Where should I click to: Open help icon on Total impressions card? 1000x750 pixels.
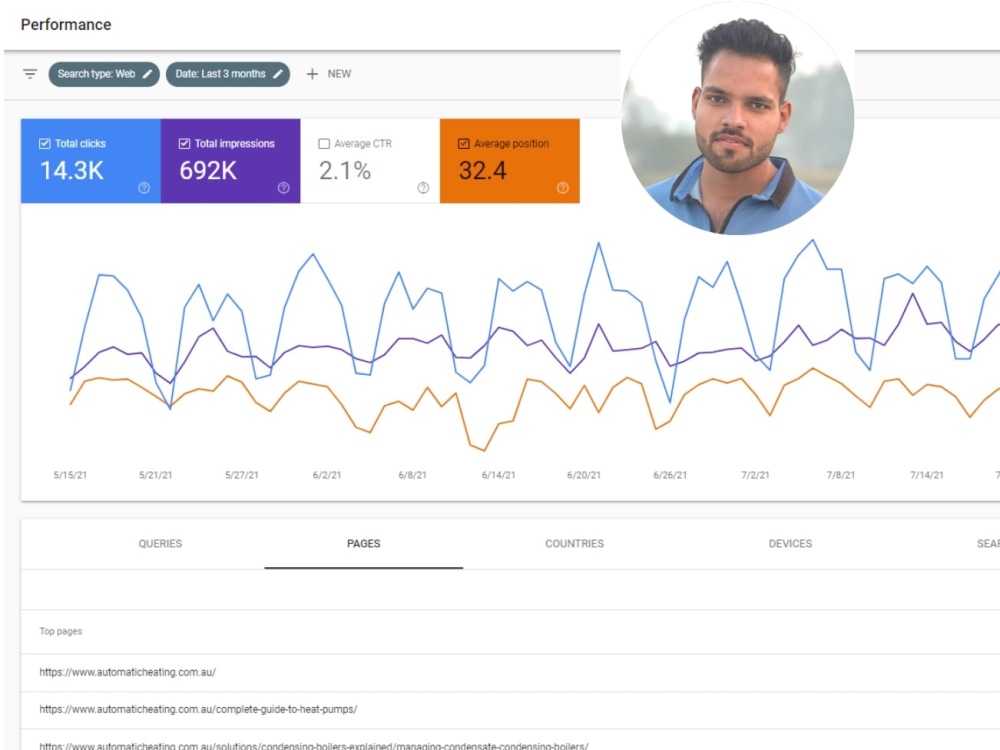click(284, 188)
